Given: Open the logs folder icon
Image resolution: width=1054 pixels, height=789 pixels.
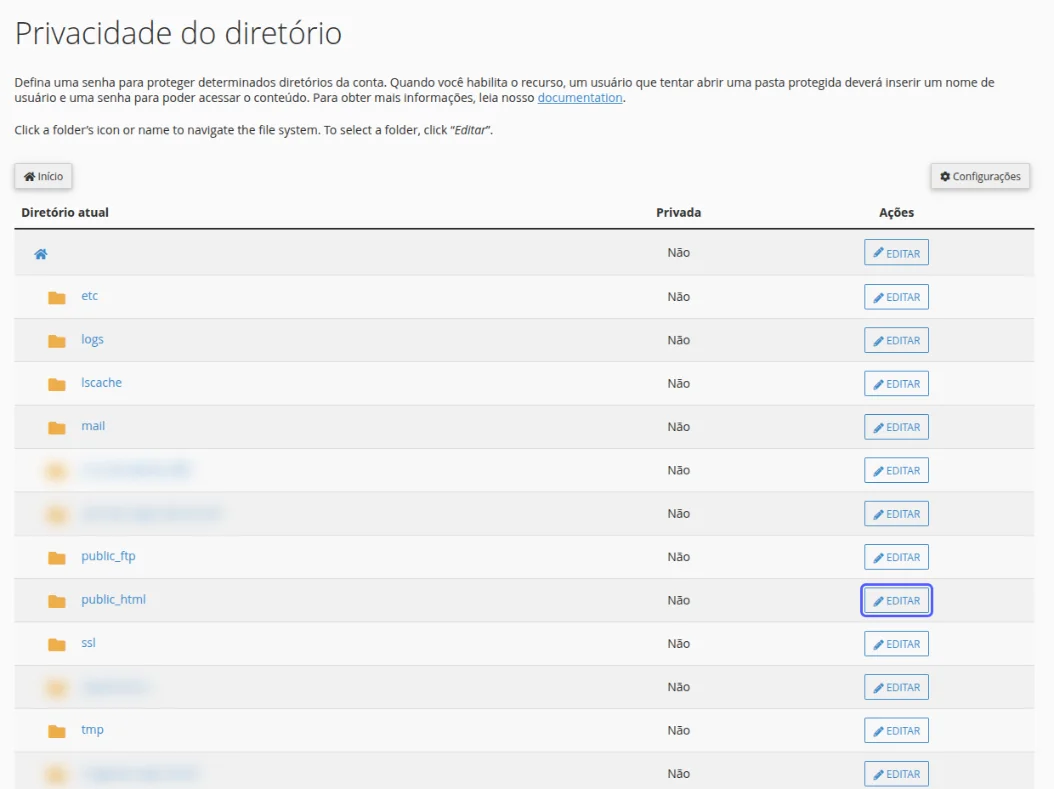Looking at the screenshot, I should click(57, 341).
